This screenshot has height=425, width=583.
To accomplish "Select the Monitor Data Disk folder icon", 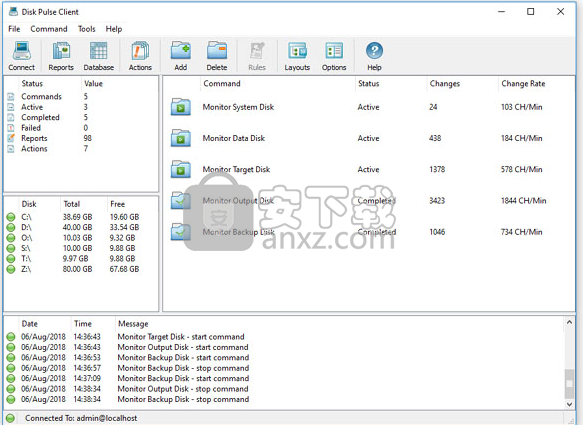I will tap(181, 138).
